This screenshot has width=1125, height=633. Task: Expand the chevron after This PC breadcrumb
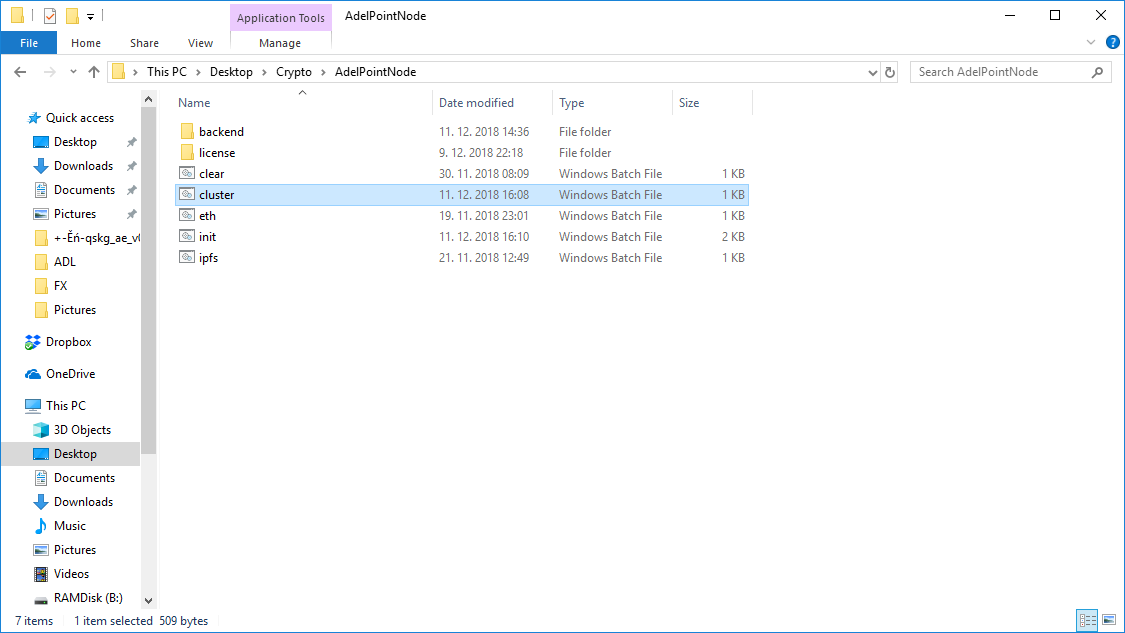click(x=199, y=72)
